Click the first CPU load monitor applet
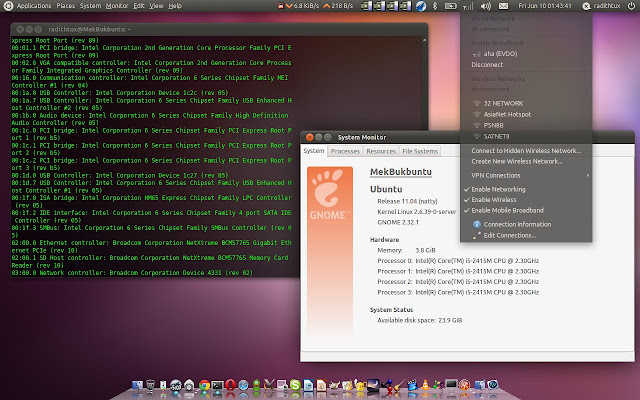640x400 pixels. [x=367, y=6]
